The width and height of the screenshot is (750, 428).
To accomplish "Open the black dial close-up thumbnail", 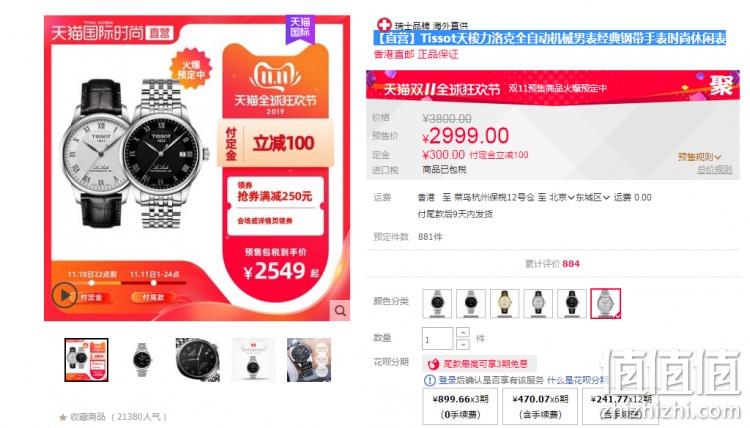I will pyautogui.click(x=198, y=360).
